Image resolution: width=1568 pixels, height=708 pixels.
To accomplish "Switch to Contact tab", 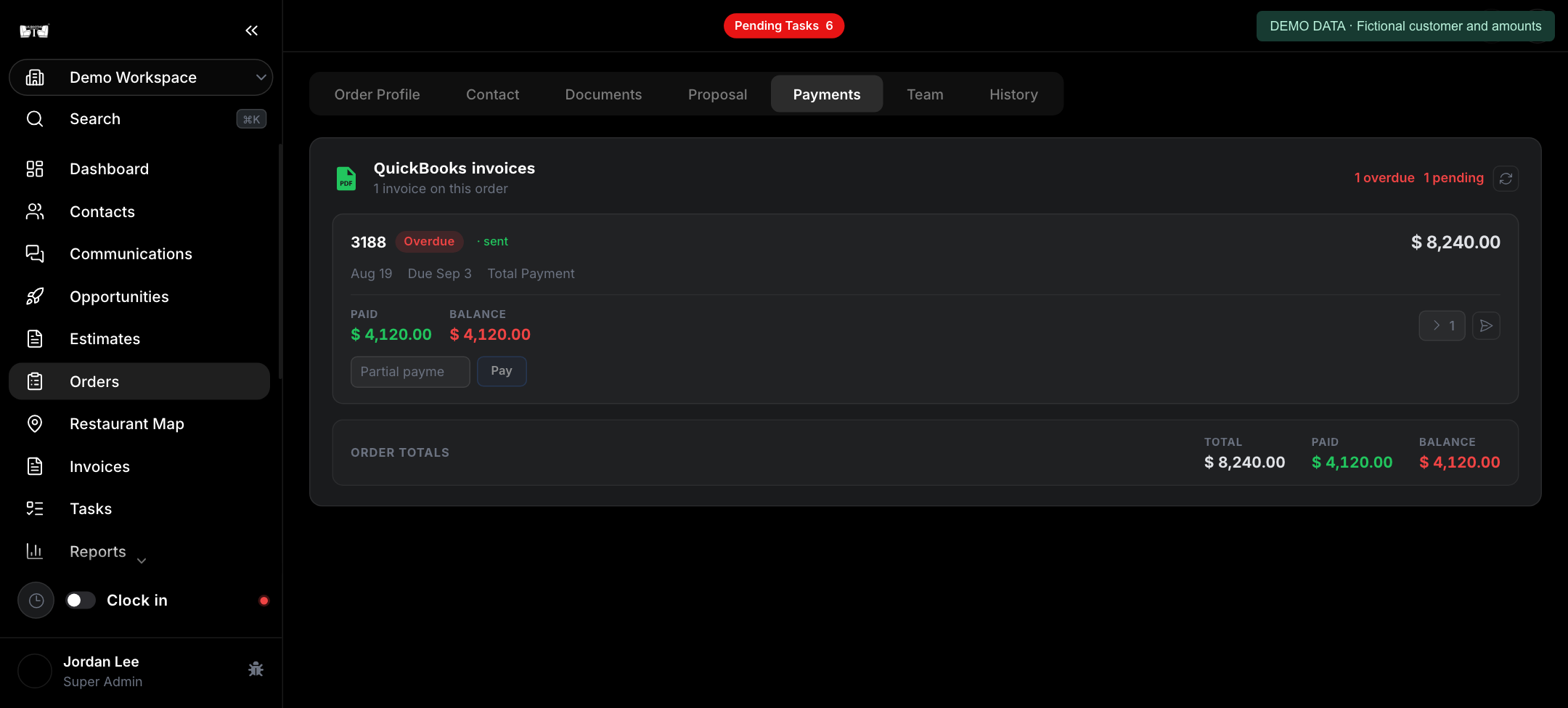I will (493, 94).
